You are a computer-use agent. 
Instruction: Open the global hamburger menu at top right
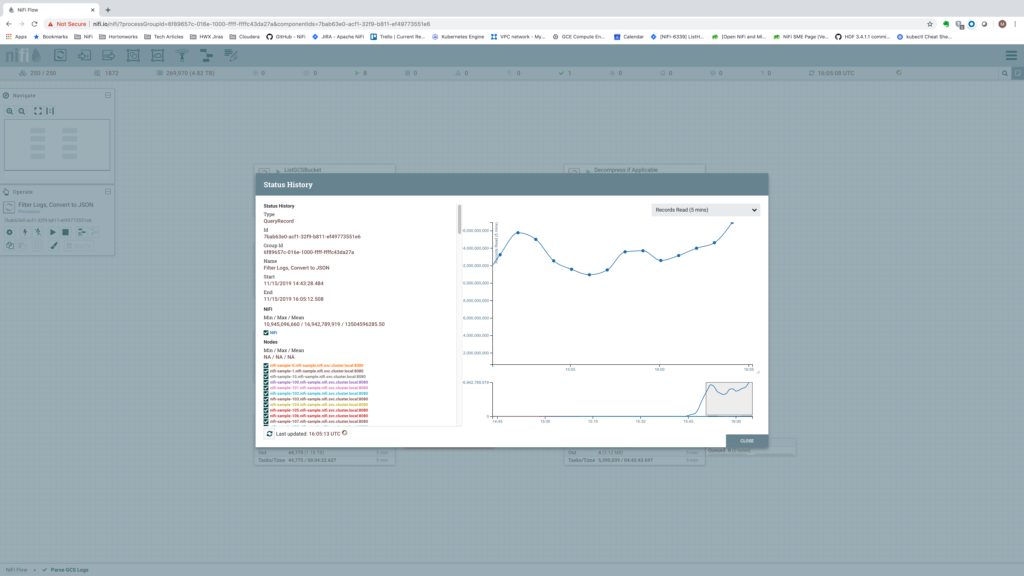(x=1013, y=56)
